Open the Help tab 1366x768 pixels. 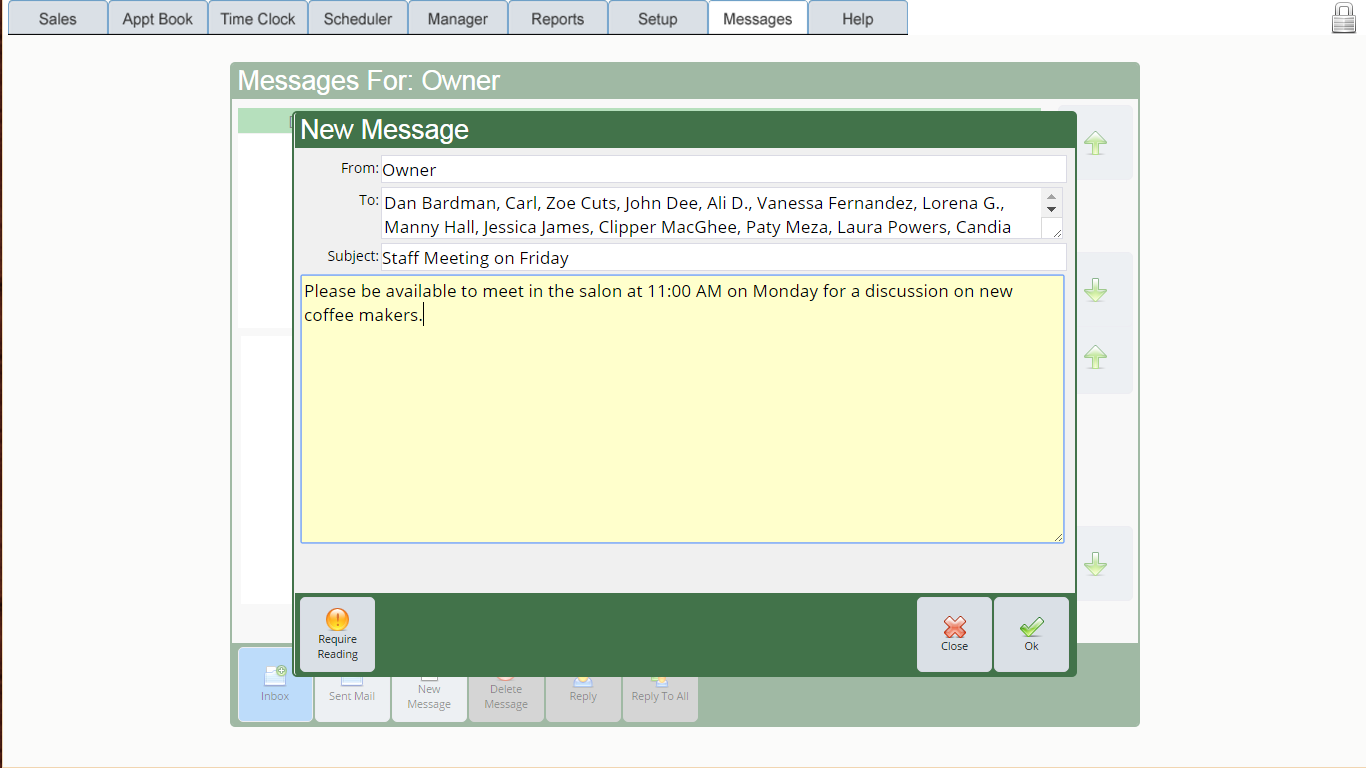(858, 18)
